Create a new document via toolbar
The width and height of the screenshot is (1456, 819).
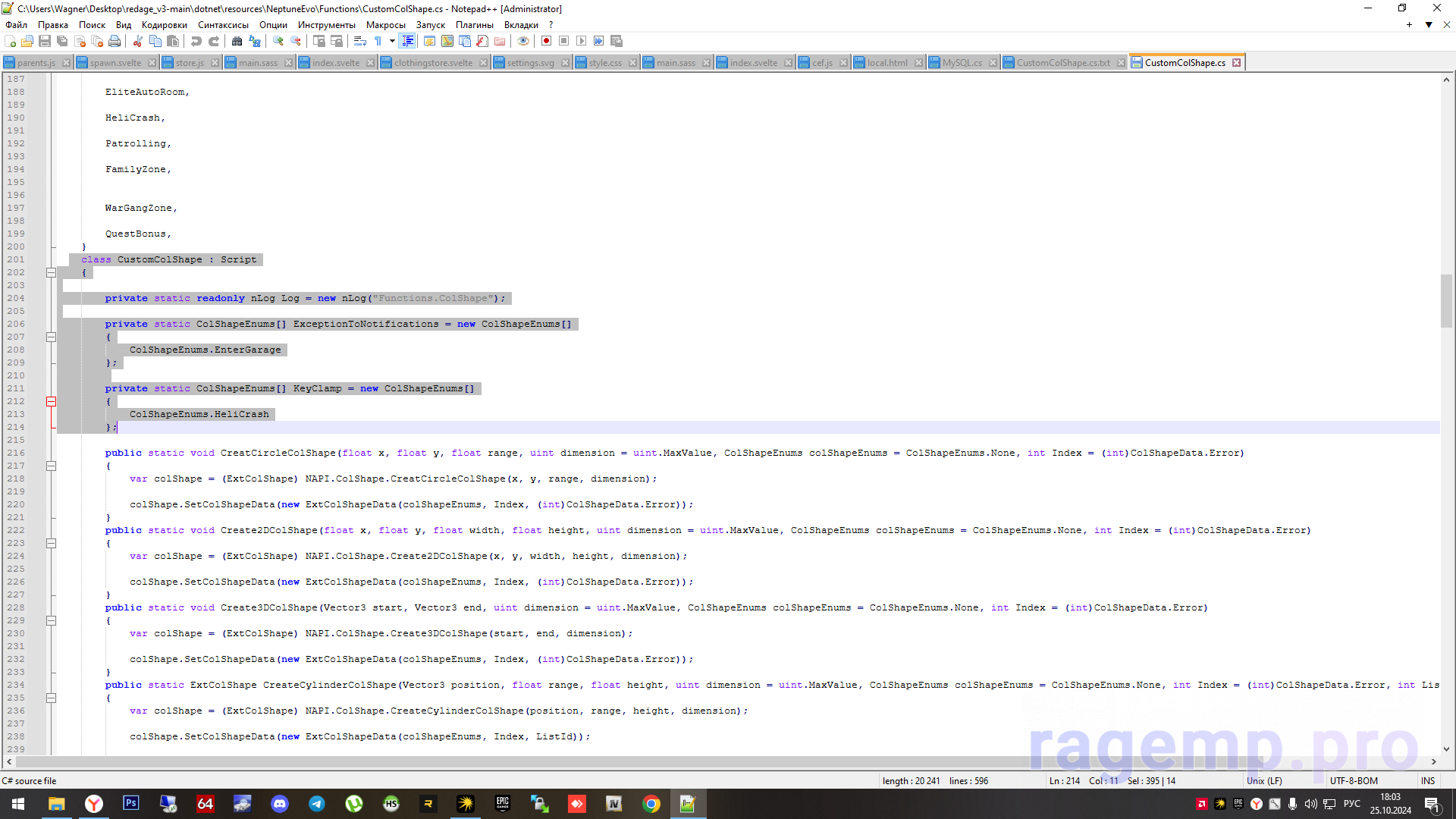tap(10, 41)
